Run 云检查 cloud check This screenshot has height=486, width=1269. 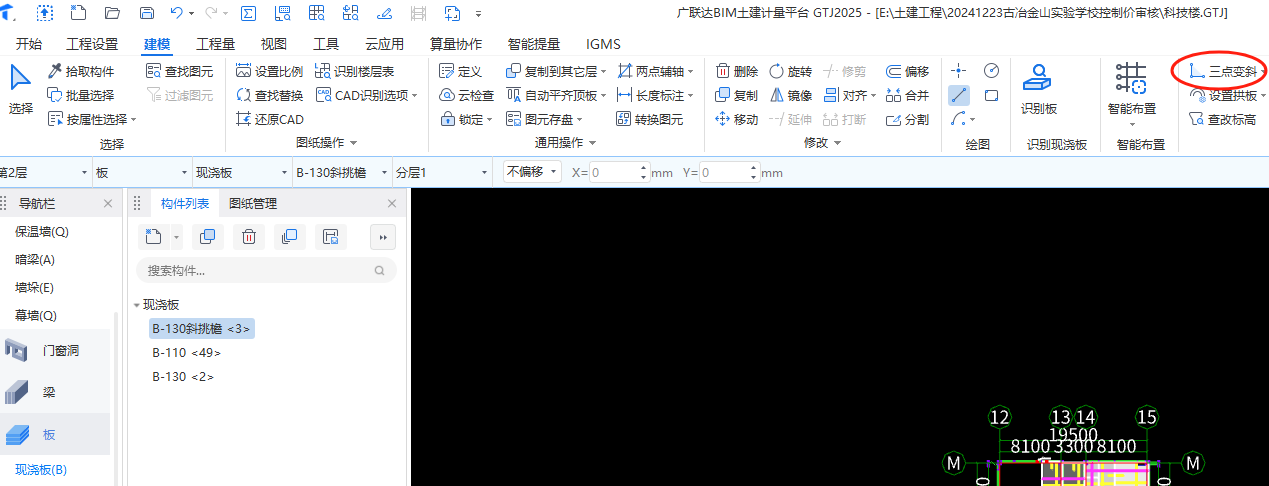click(x=466, y=95)
